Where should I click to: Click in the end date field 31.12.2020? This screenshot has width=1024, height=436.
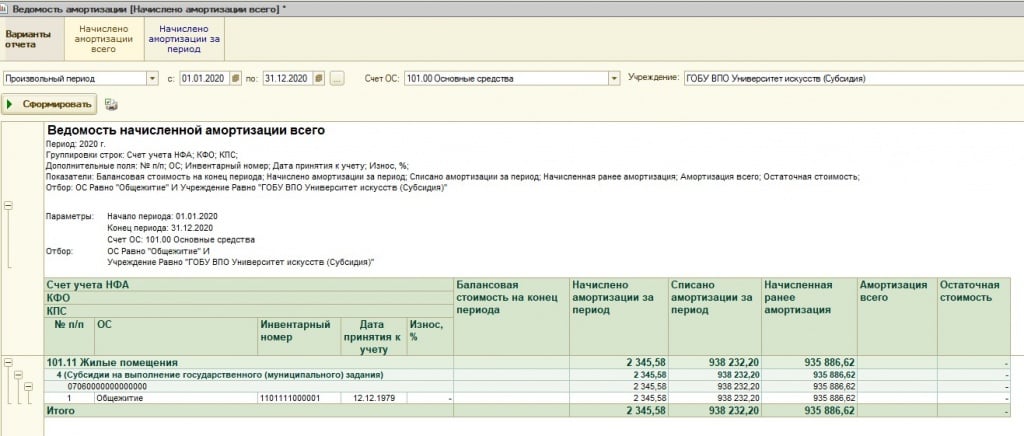click(x=285, y=78)
